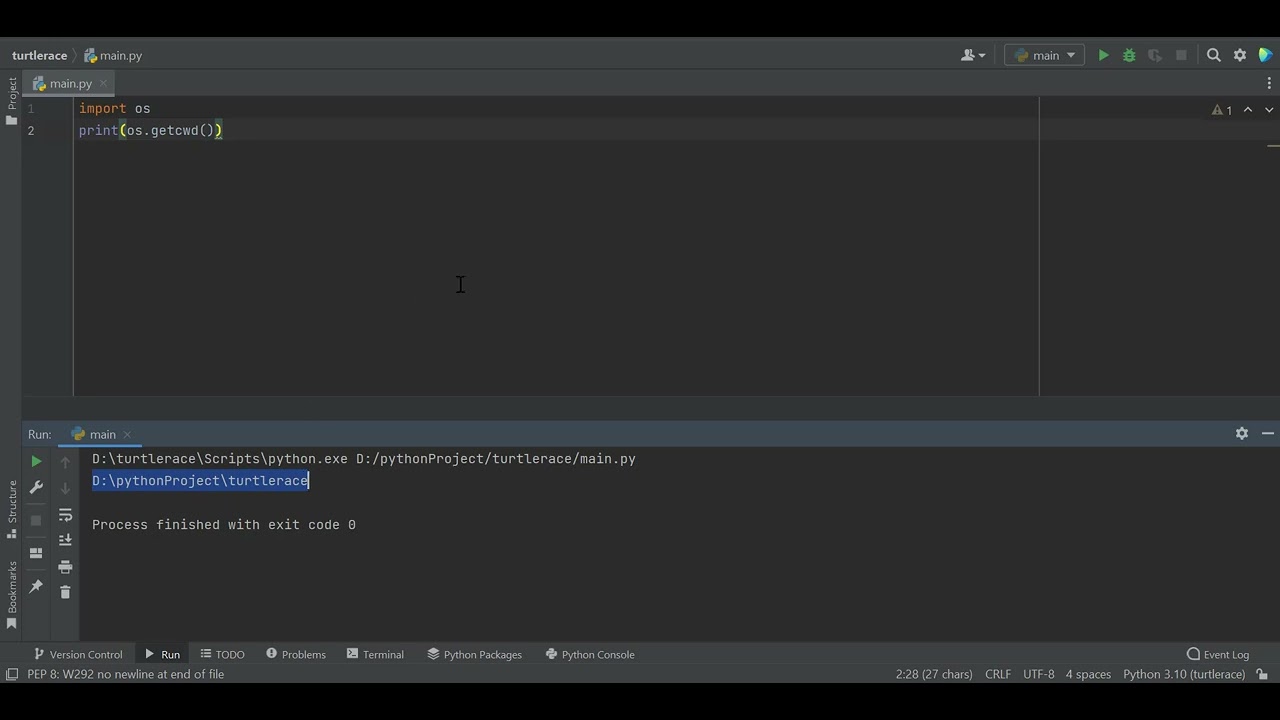Viewport: 1280px width, 720px height.
Task: Open Search Everywhere magnifier icon
Action: (x=1214, y=56)
